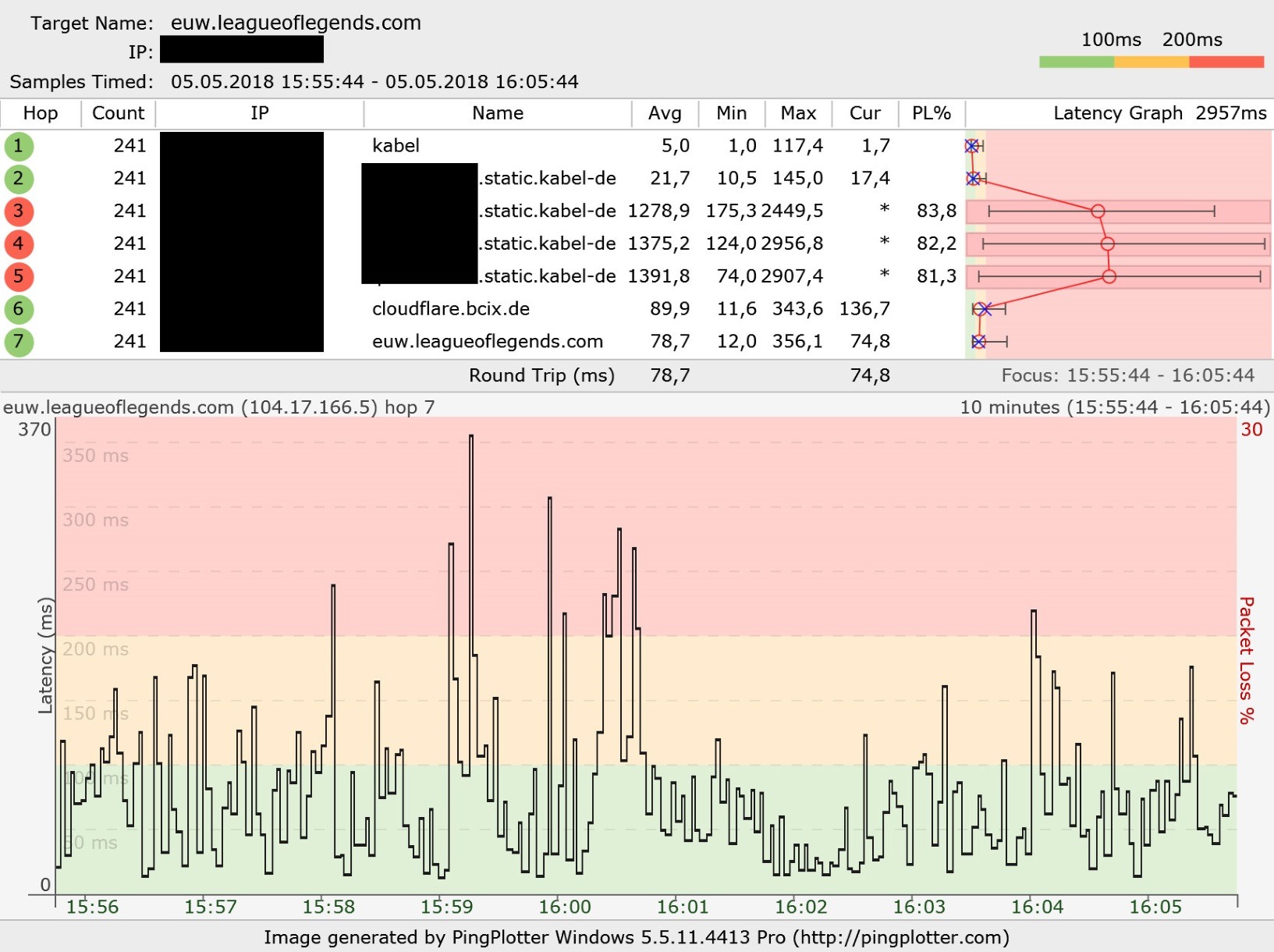
Task: Click hop 7 max value 356,1
Action: click(x=797, y=342)
